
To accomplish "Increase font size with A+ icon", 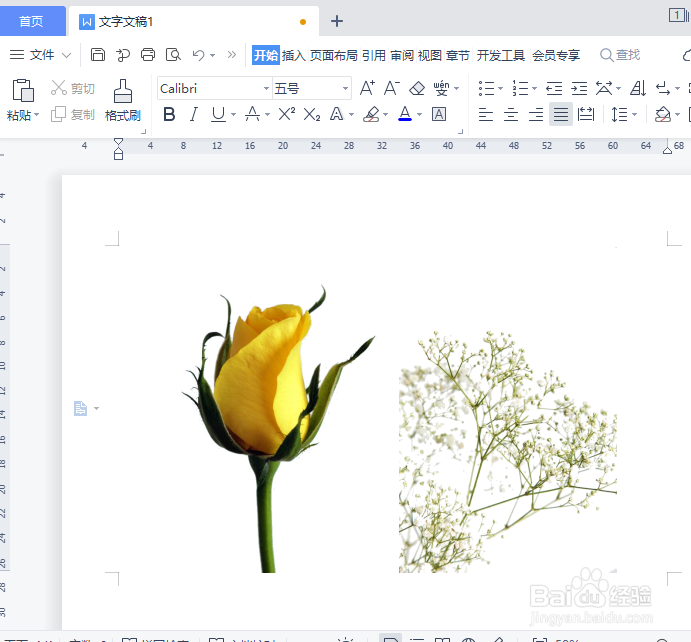I will click(367, 88).
